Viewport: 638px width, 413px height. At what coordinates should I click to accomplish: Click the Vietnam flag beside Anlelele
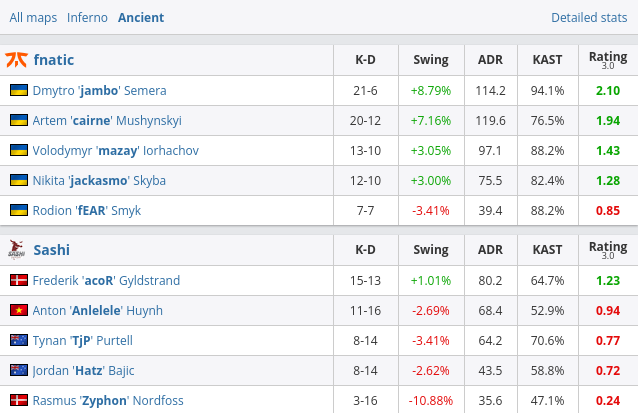tap(19, 310)
